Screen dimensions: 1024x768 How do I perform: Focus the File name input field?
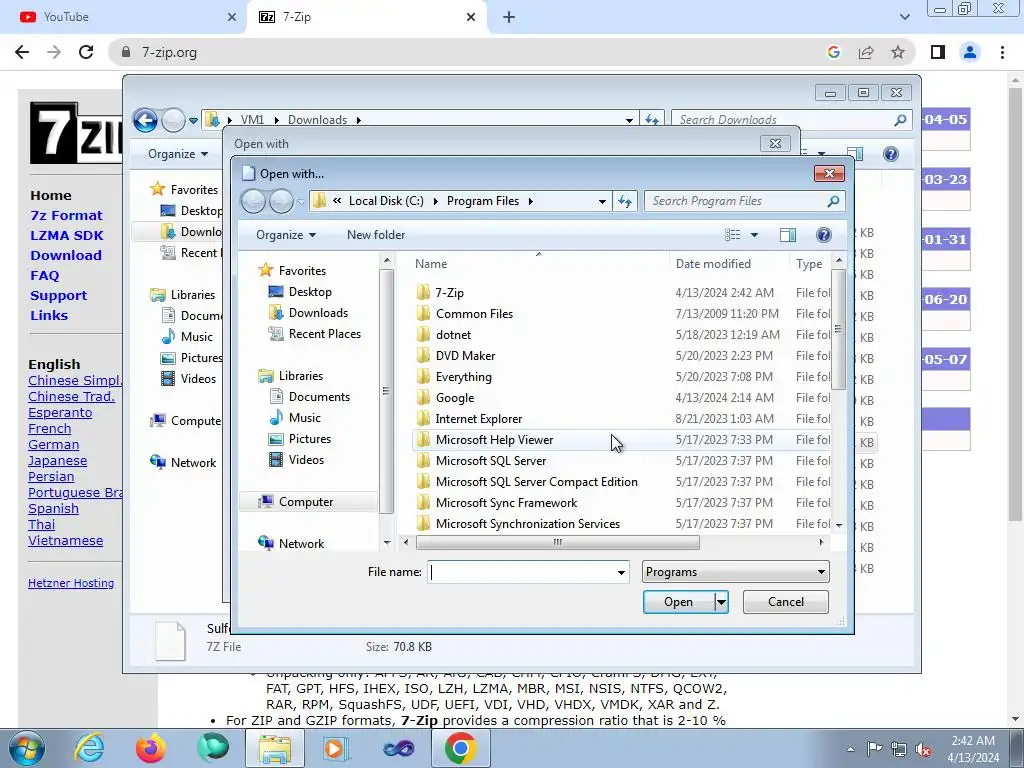pos(522,572)
